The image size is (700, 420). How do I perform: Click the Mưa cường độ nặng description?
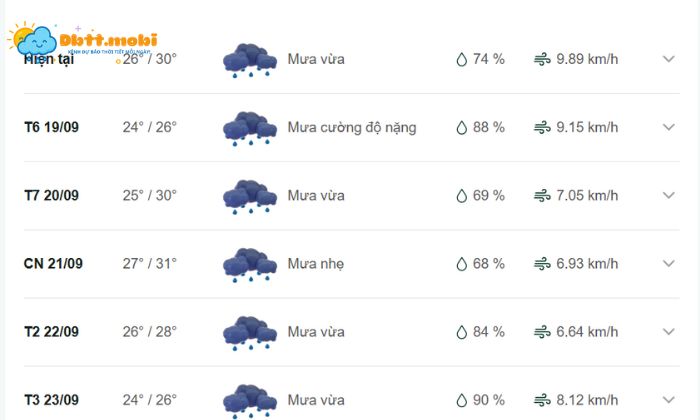click(x=351, y=128)
